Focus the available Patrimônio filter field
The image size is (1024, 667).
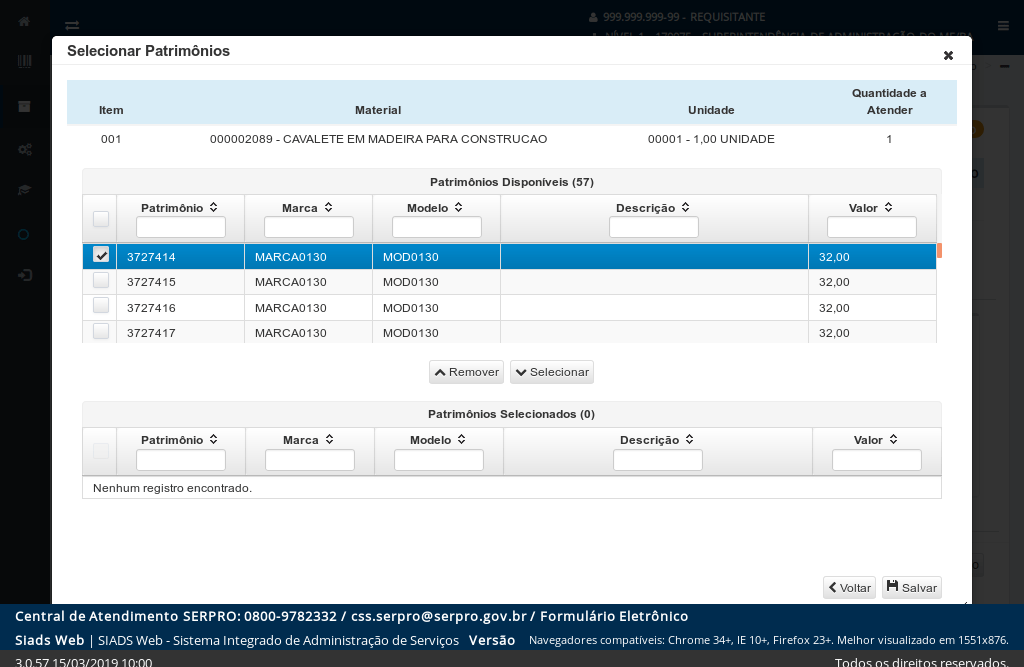181,227
